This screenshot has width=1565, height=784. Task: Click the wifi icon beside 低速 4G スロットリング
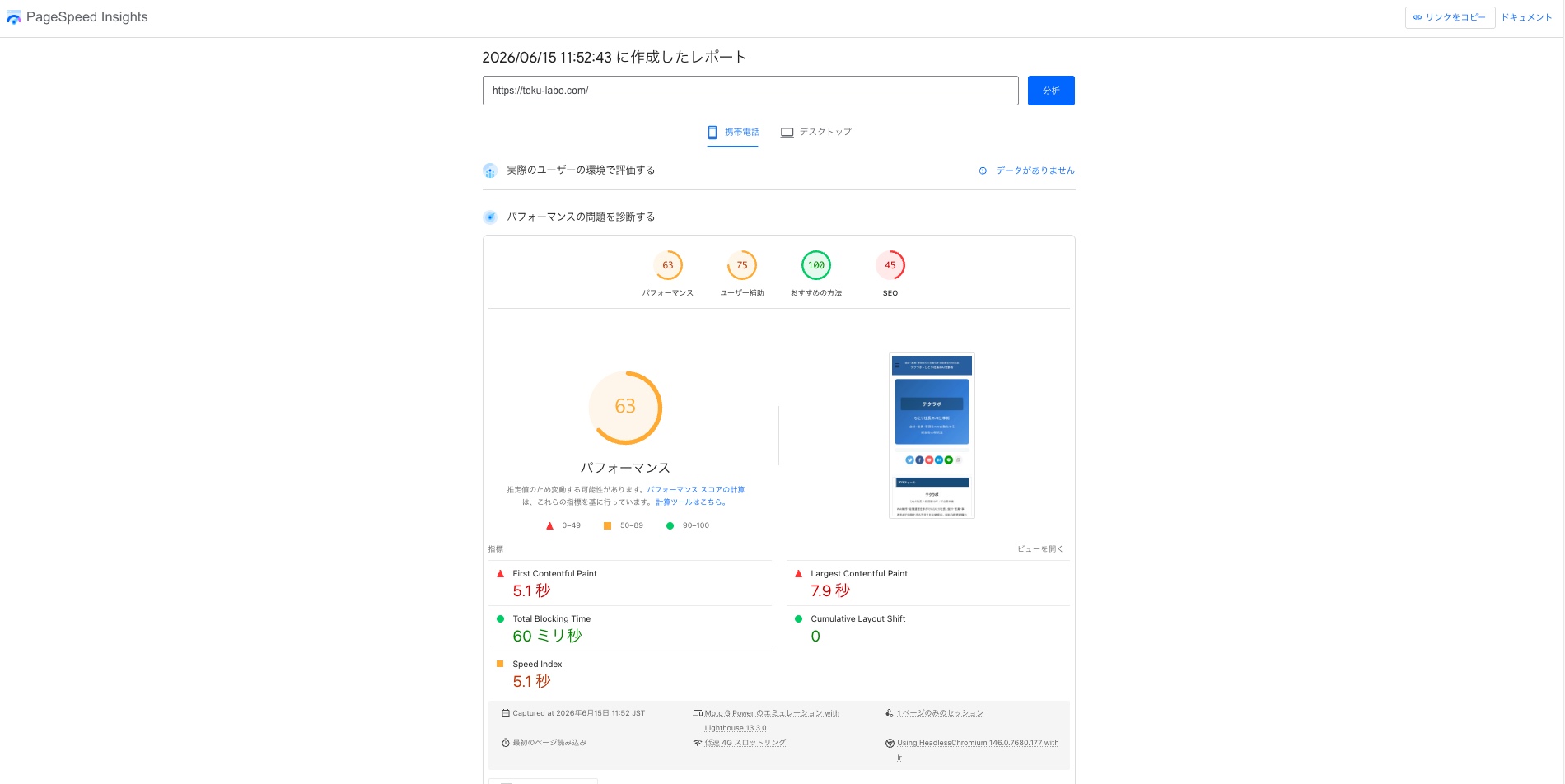(698, 743)
